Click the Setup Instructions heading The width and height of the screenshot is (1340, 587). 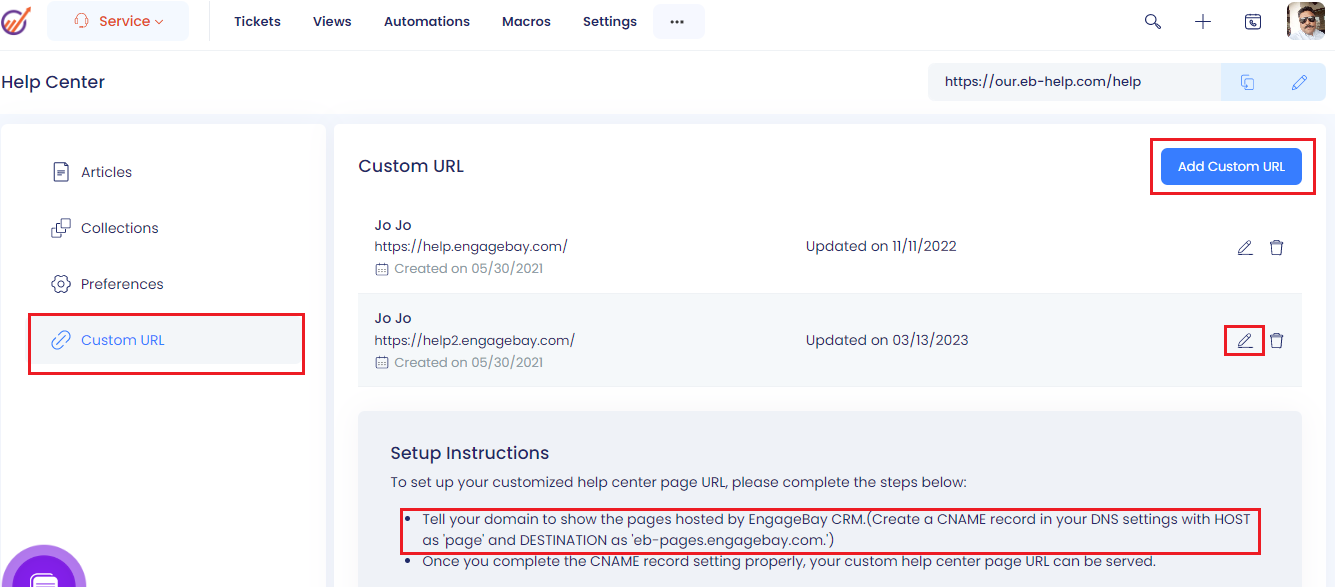(470, 453)
